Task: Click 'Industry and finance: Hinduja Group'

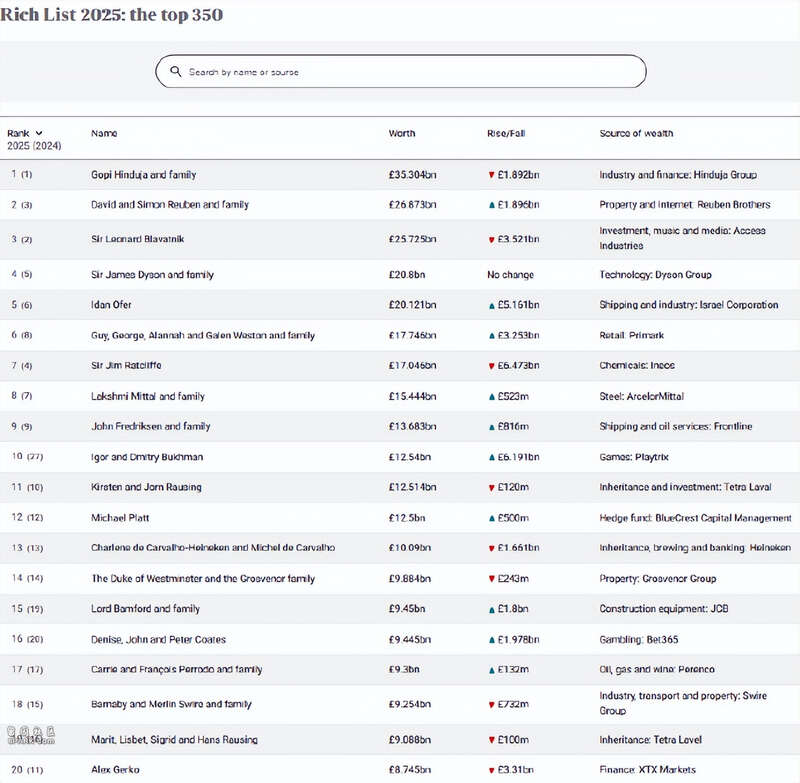Action: 678,174
